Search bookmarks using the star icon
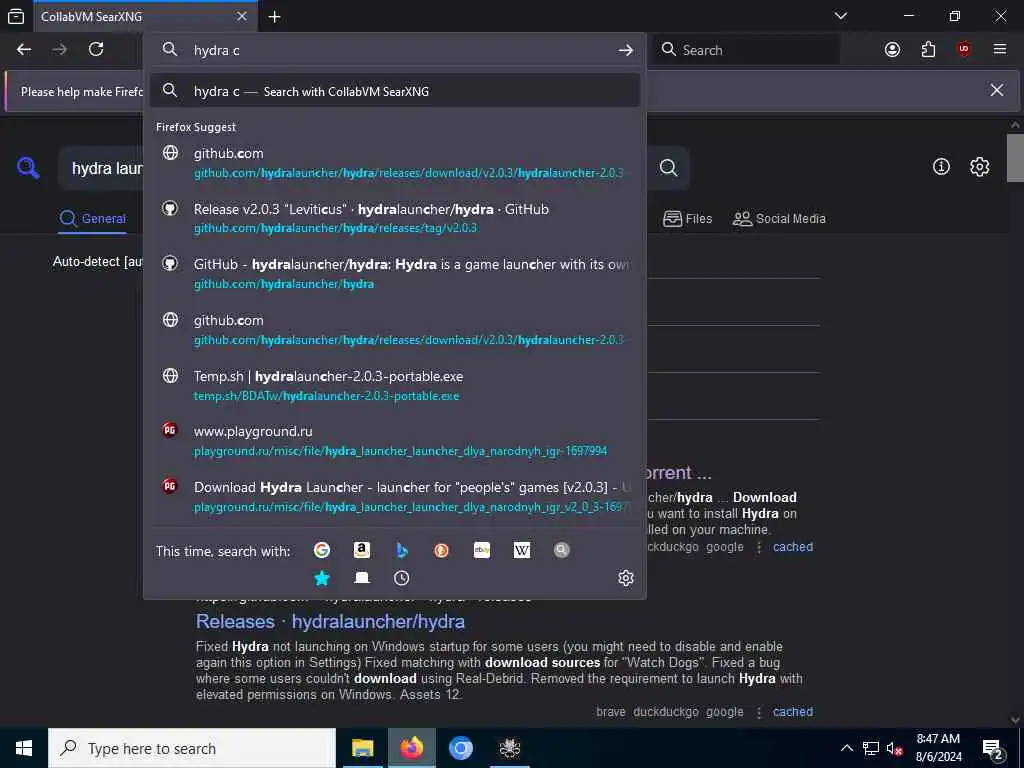This screenshot has width=1024, height=768. (x=322, y=578)
